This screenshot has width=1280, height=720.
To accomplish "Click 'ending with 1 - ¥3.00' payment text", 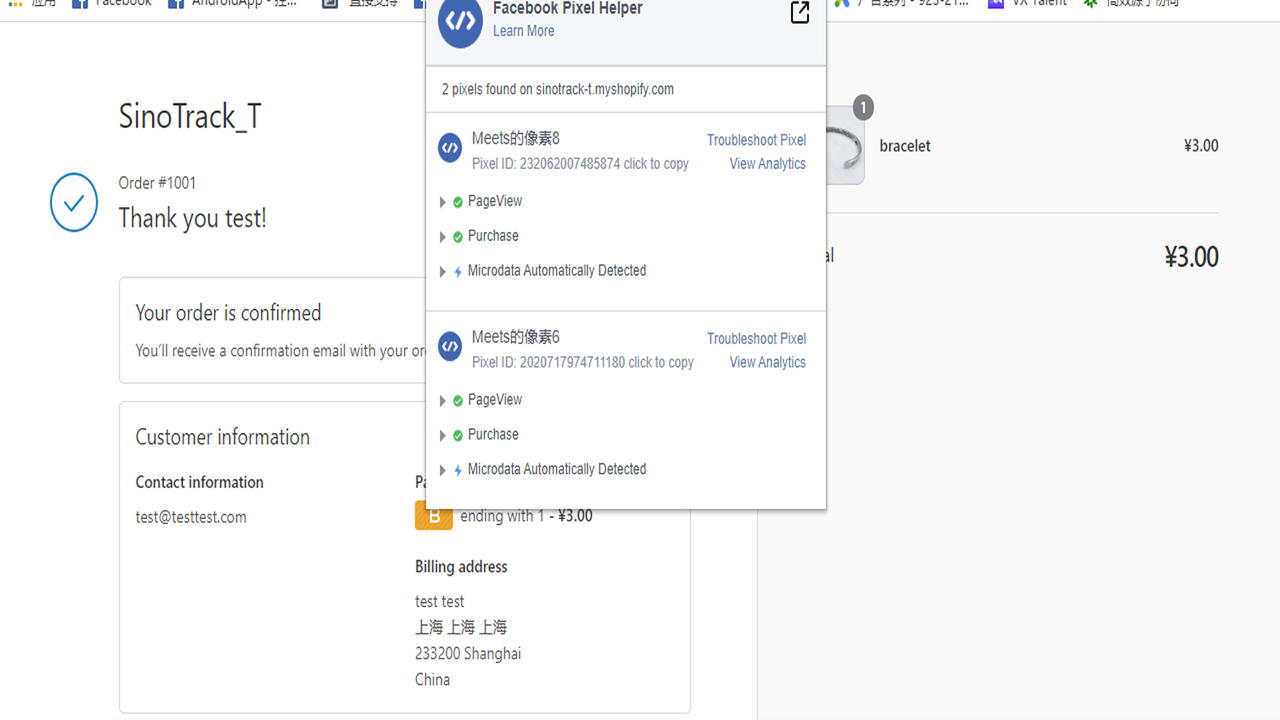I will [x=526, y=517].
